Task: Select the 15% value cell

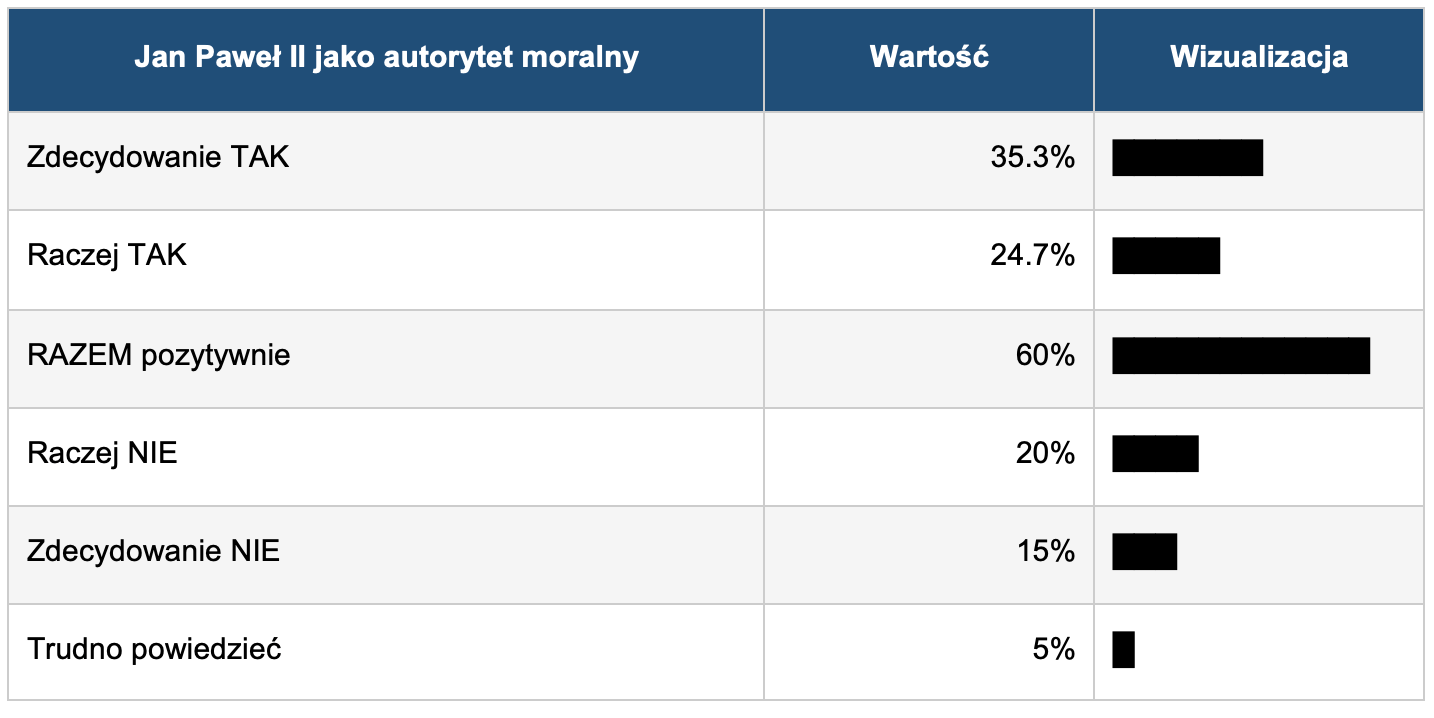Action: [1046, 551]
